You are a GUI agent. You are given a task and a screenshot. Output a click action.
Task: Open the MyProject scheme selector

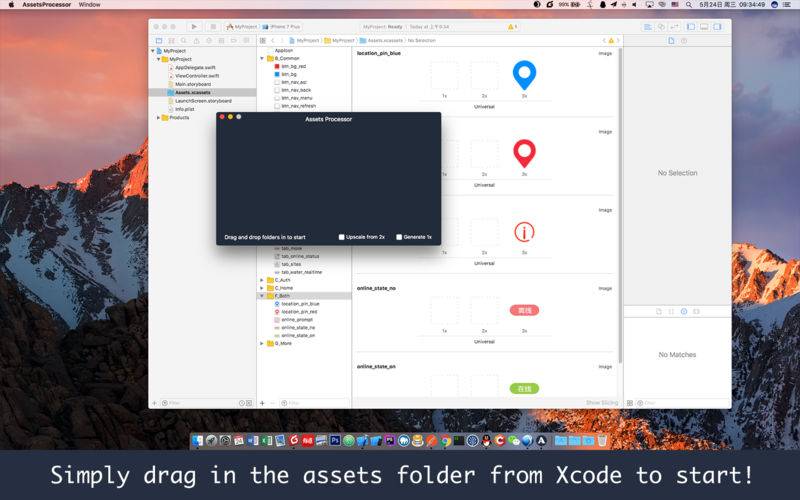(x=241, y=27)
